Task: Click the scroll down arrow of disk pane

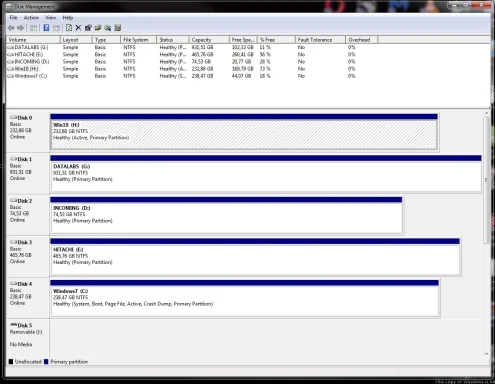Action: (x=486, y=354)
